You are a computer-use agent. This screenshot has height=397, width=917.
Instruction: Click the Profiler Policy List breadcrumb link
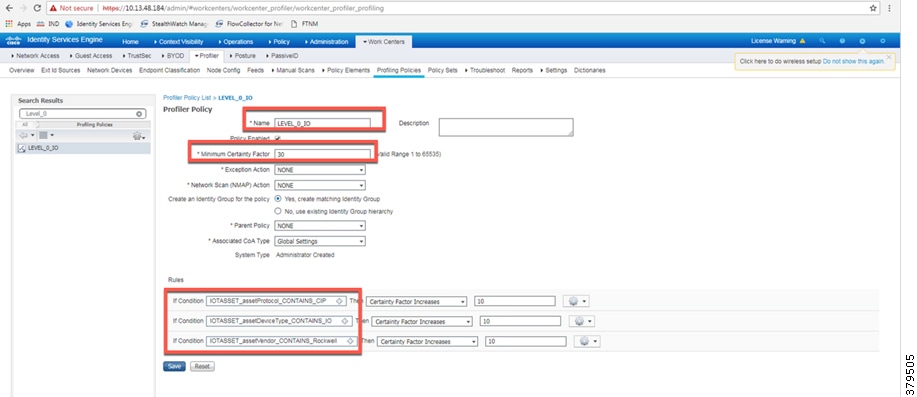coord(187,98)
